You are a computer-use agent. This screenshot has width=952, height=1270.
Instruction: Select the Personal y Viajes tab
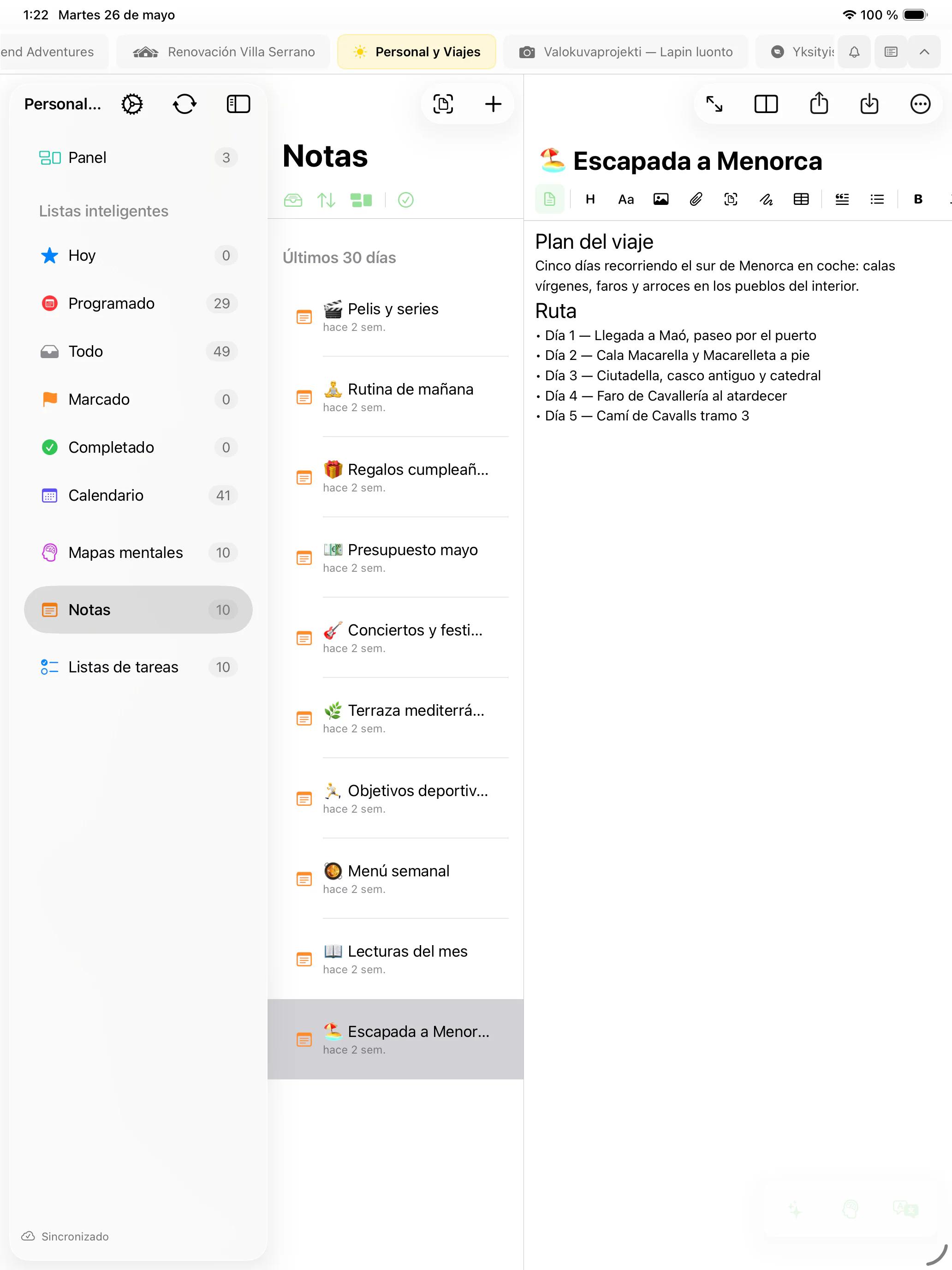tap(416, 52)
